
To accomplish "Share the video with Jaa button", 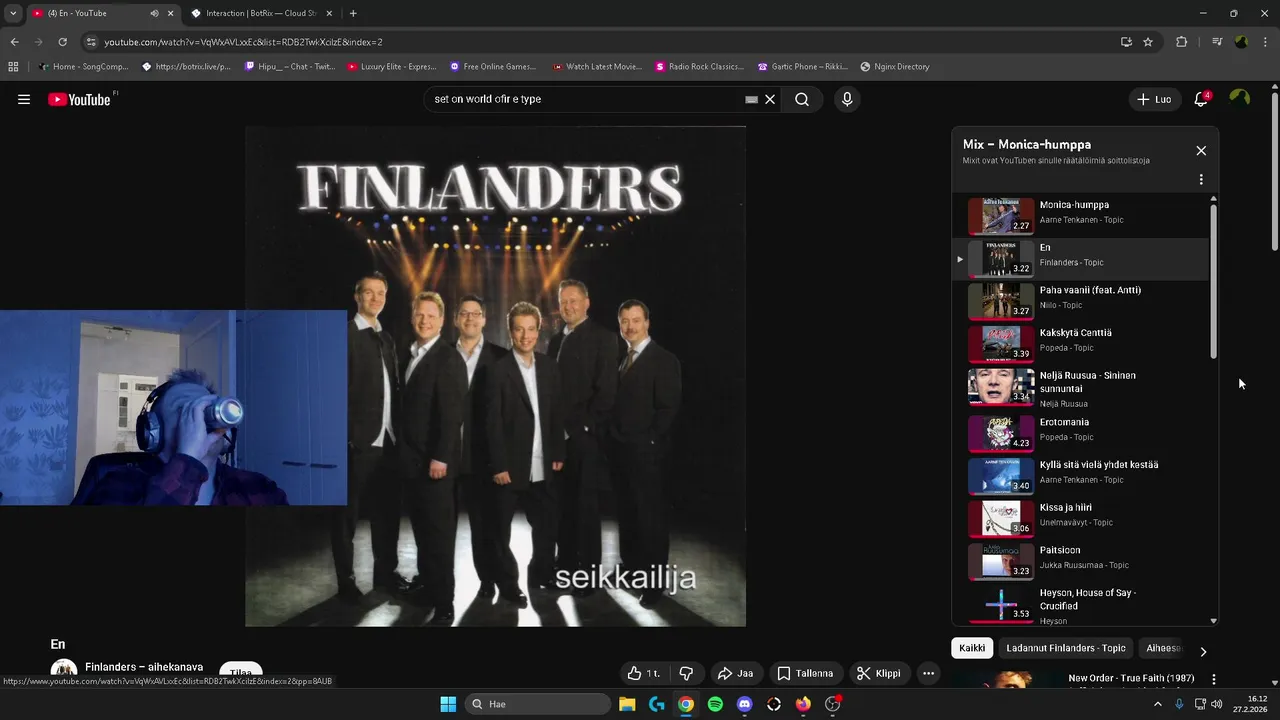I will pos(735,673).
